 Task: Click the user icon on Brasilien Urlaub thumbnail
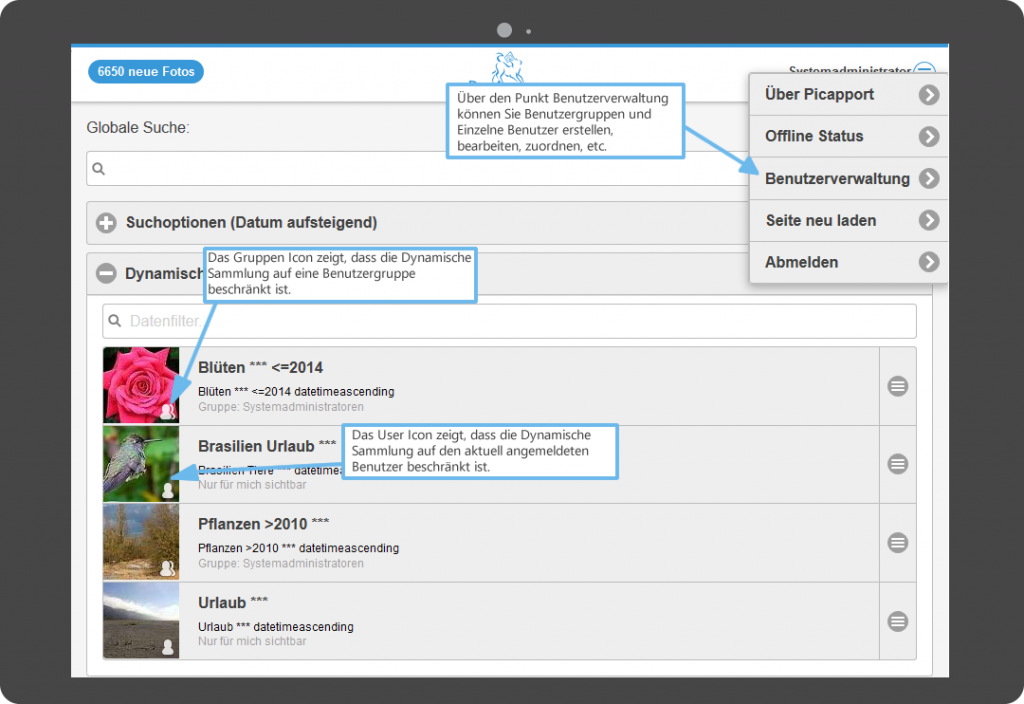(167, 489)
